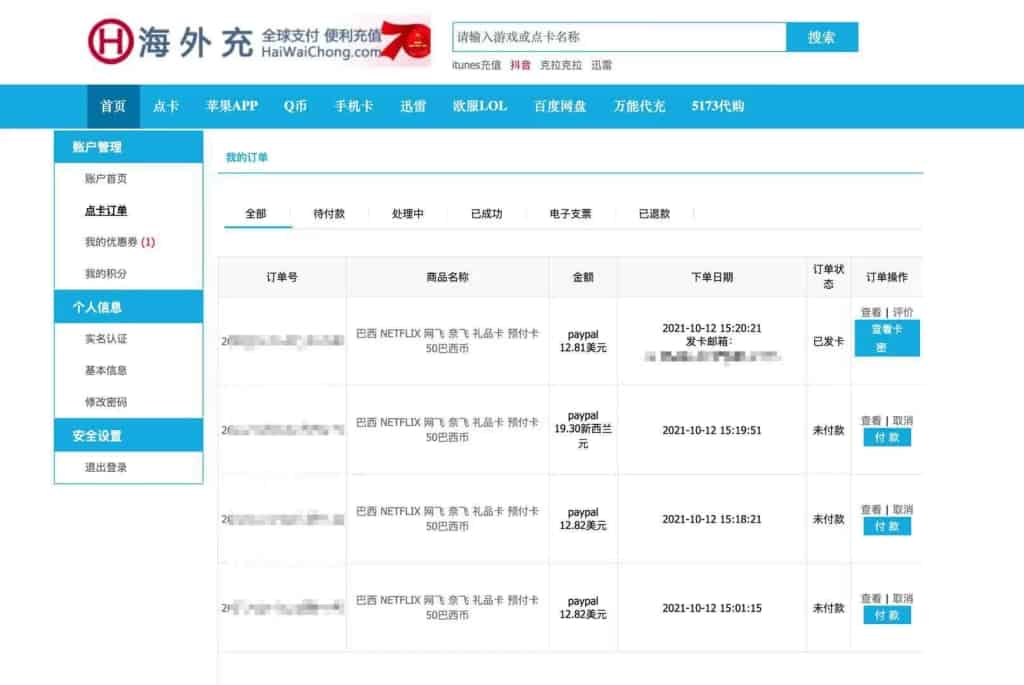Open the Q币 navigation menu
Image resolution: width=1024 pixels, height=685 pixels.
tap(297, 105)
